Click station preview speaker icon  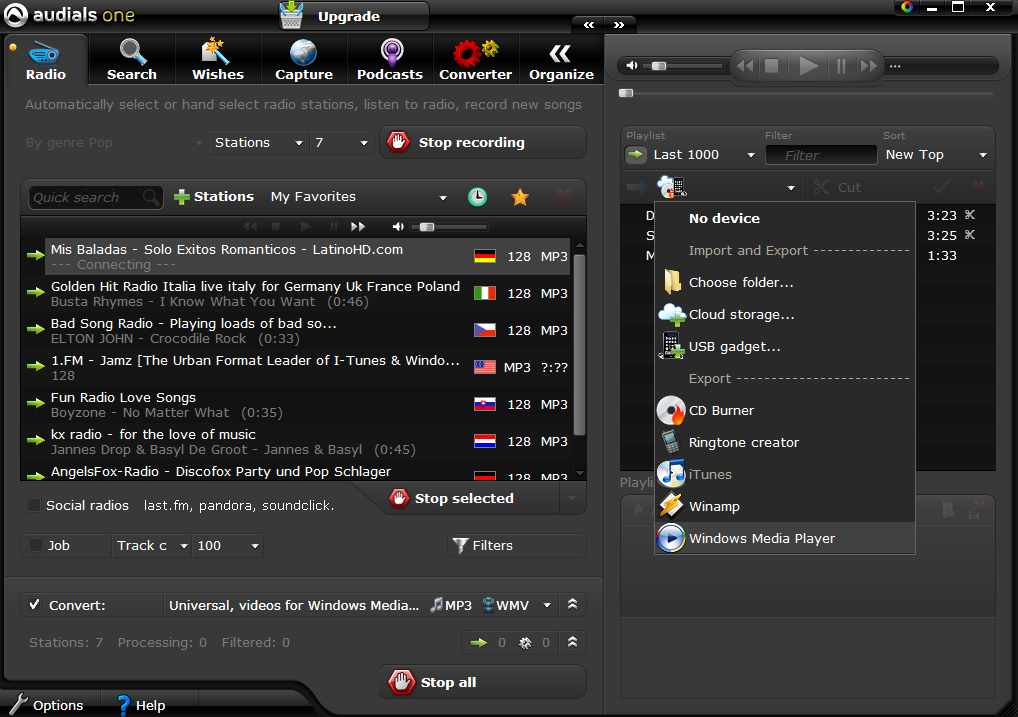398,227
